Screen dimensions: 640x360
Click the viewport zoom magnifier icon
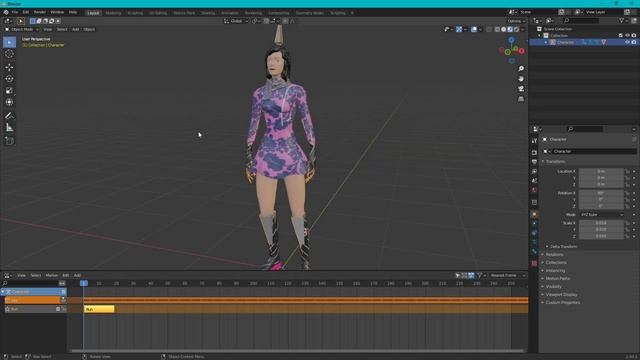click(x=521, y=69)
